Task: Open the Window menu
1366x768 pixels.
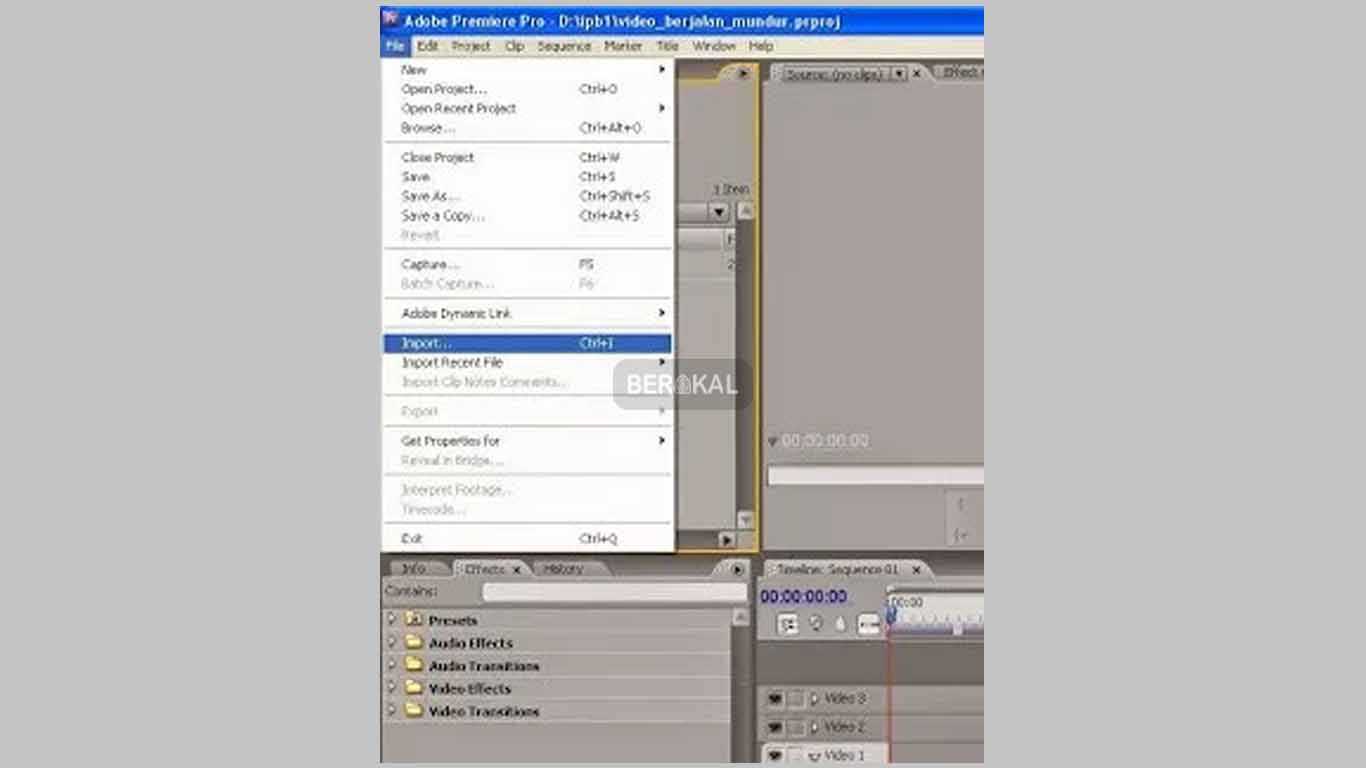Action: [x=714, y=46]
